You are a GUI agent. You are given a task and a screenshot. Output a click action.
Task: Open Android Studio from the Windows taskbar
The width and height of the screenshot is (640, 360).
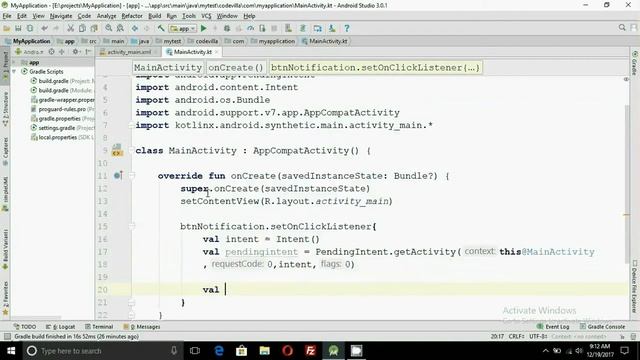pyautogui.click(x=333, y=351)
